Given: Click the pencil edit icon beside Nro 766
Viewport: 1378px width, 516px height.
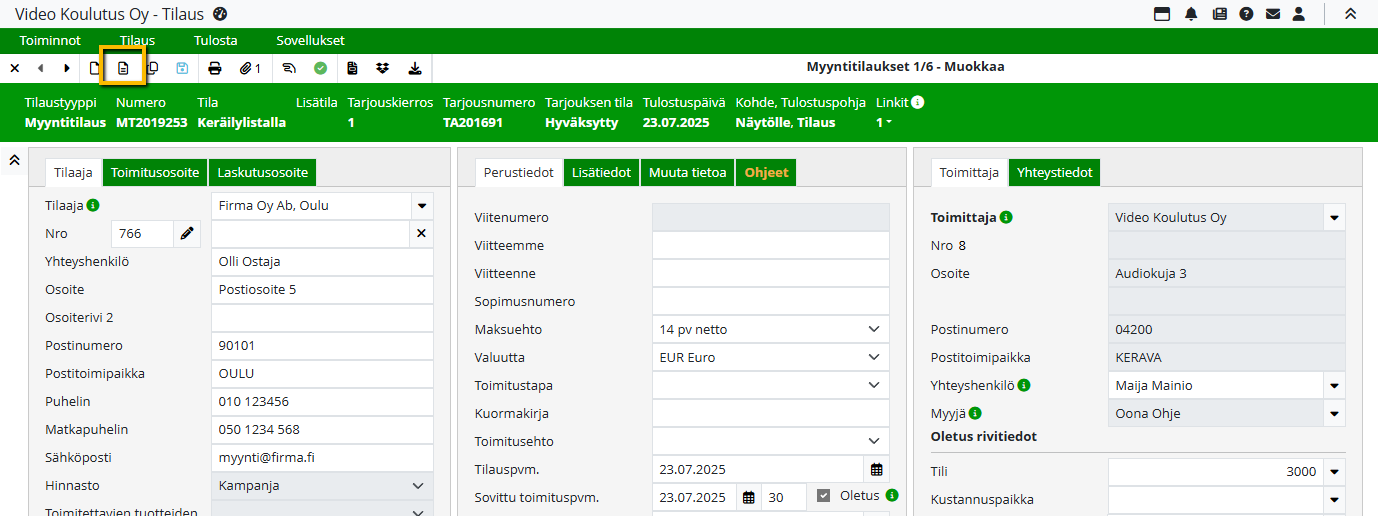Looking at the screenshot, I should 187,233.
